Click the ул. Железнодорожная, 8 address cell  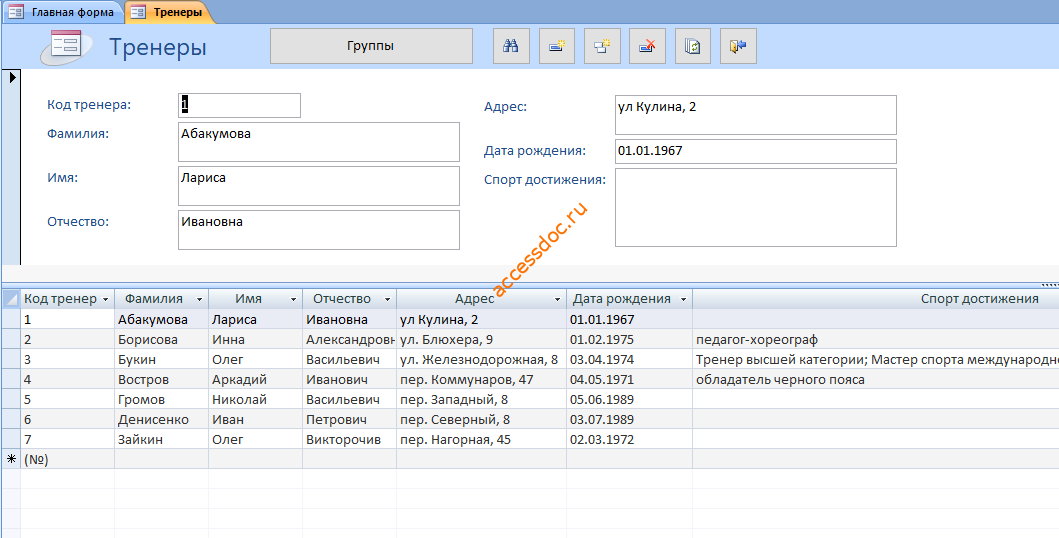(x=482, y=360)
